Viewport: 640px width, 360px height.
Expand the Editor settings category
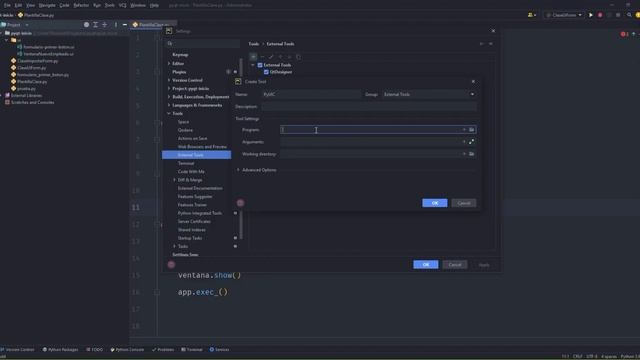[x=169, y=64]
